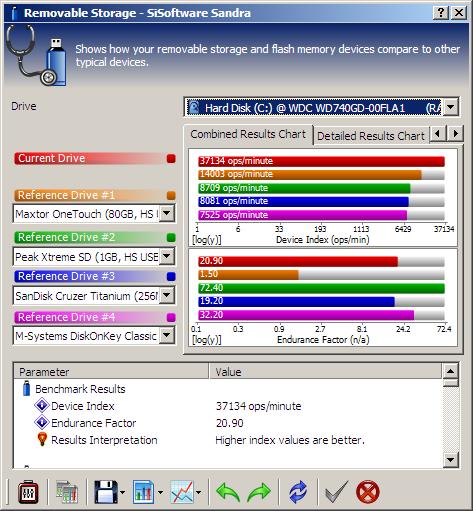Click the Device Index info diamond icon
This screenshot has height=511, width=473.
click(42, 405)
